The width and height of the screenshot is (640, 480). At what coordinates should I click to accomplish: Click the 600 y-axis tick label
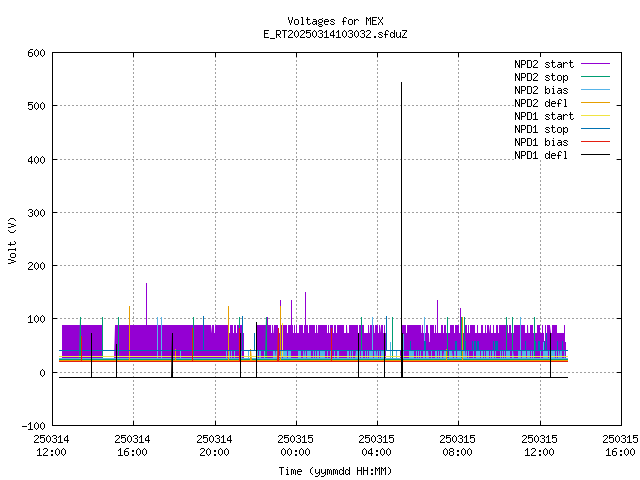[36, 53]
